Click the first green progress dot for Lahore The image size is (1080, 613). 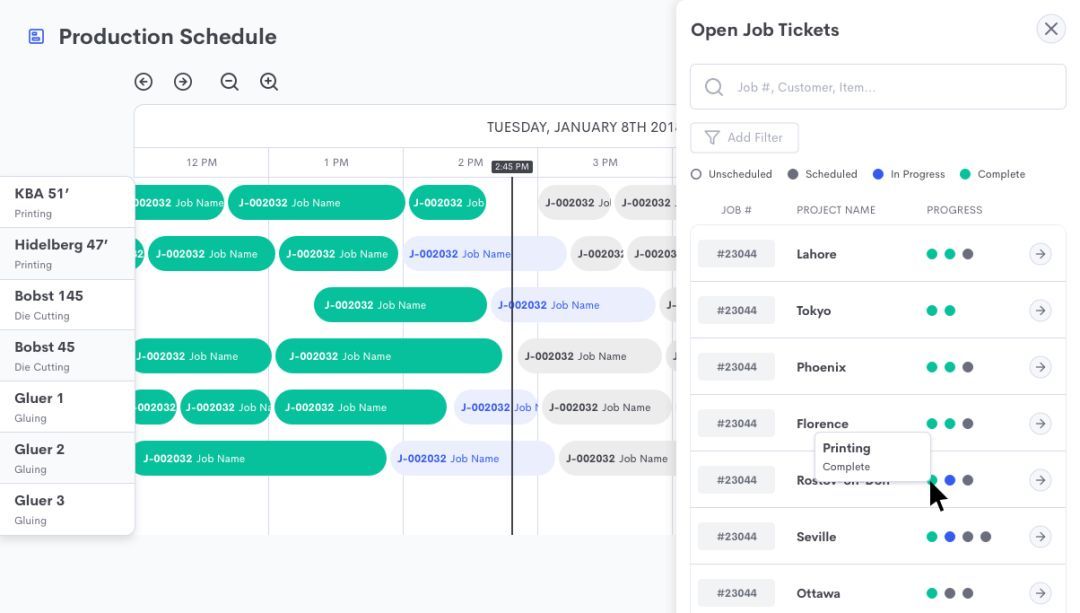(932, 254)
